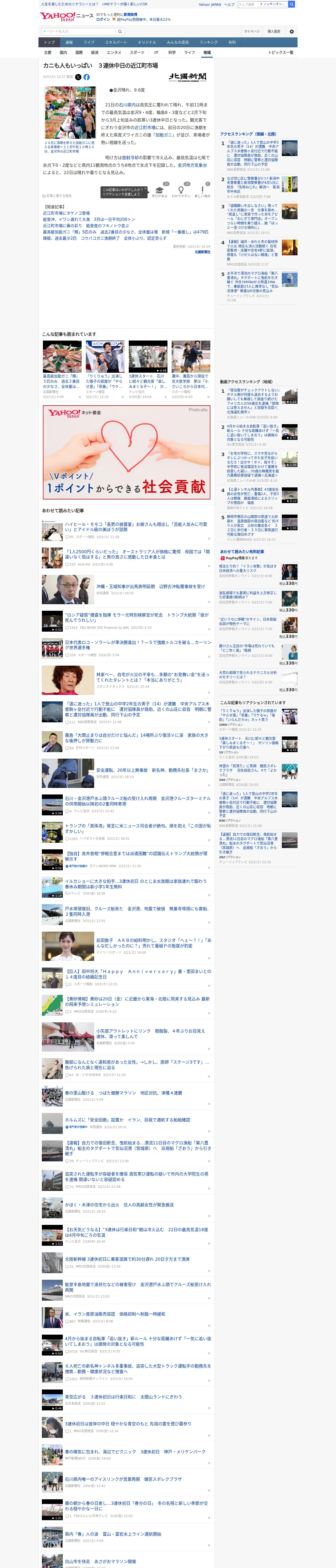Select the 主要 category

click(x=48, y=52)
